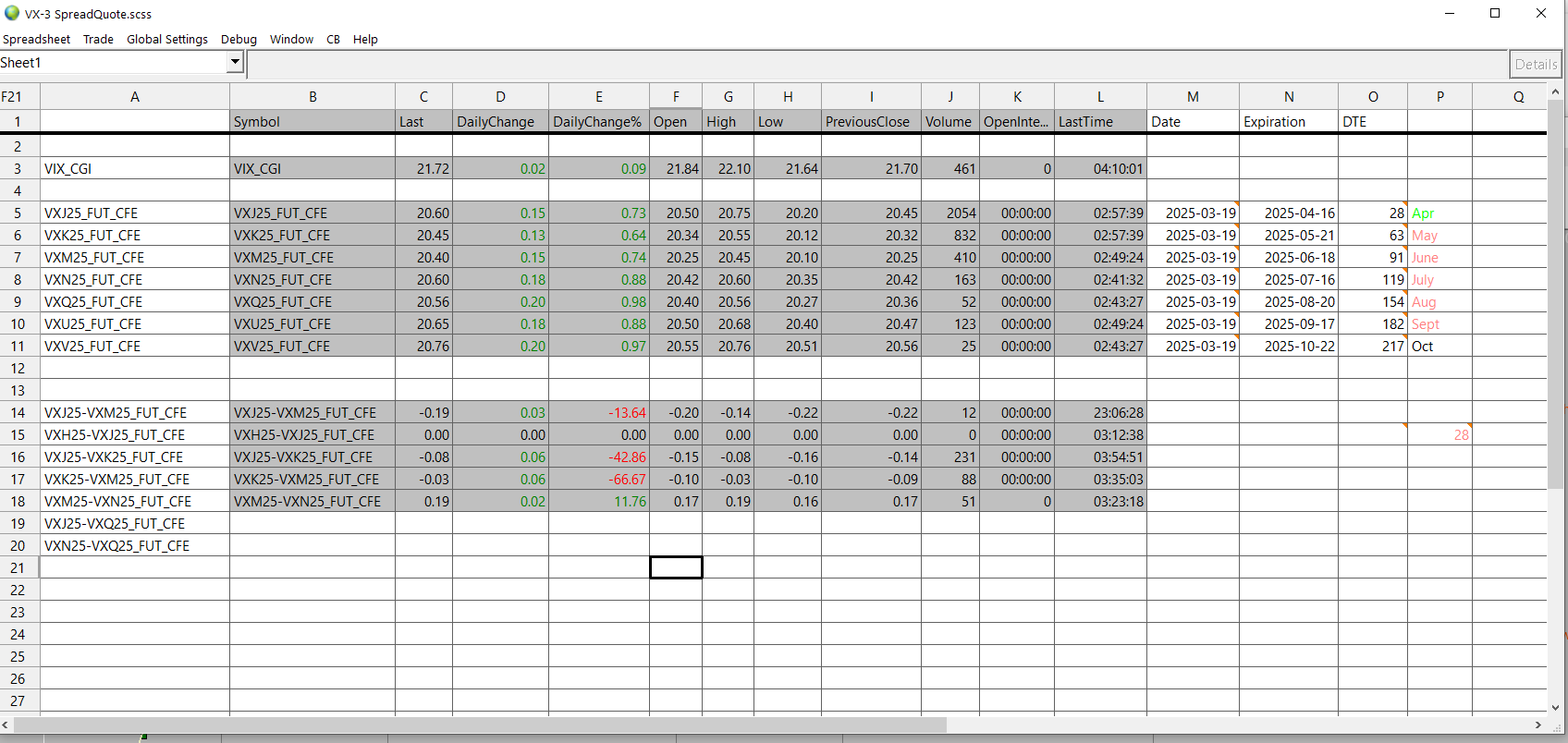Click the Sept month label cell
The width and height of the screenshot is (1568, 743).
1439,323
